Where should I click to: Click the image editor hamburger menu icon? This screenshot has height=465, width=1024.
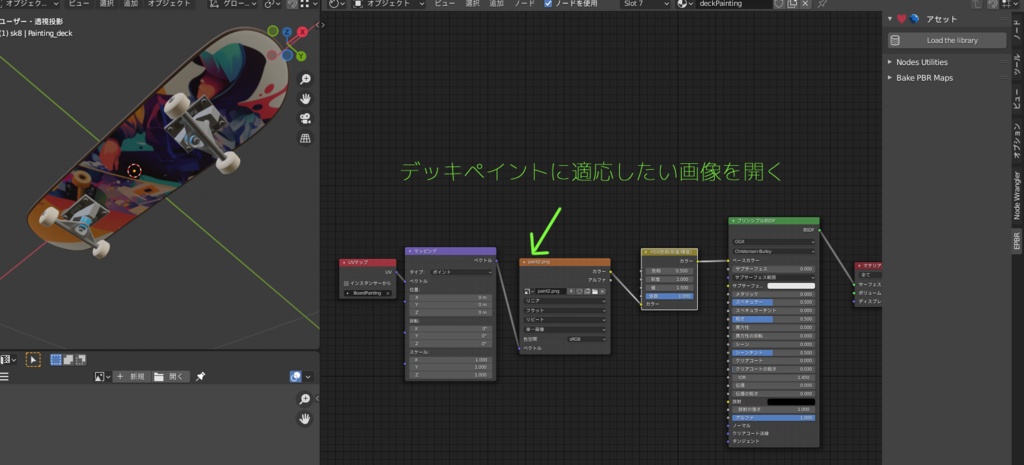(x=4, y=377)
